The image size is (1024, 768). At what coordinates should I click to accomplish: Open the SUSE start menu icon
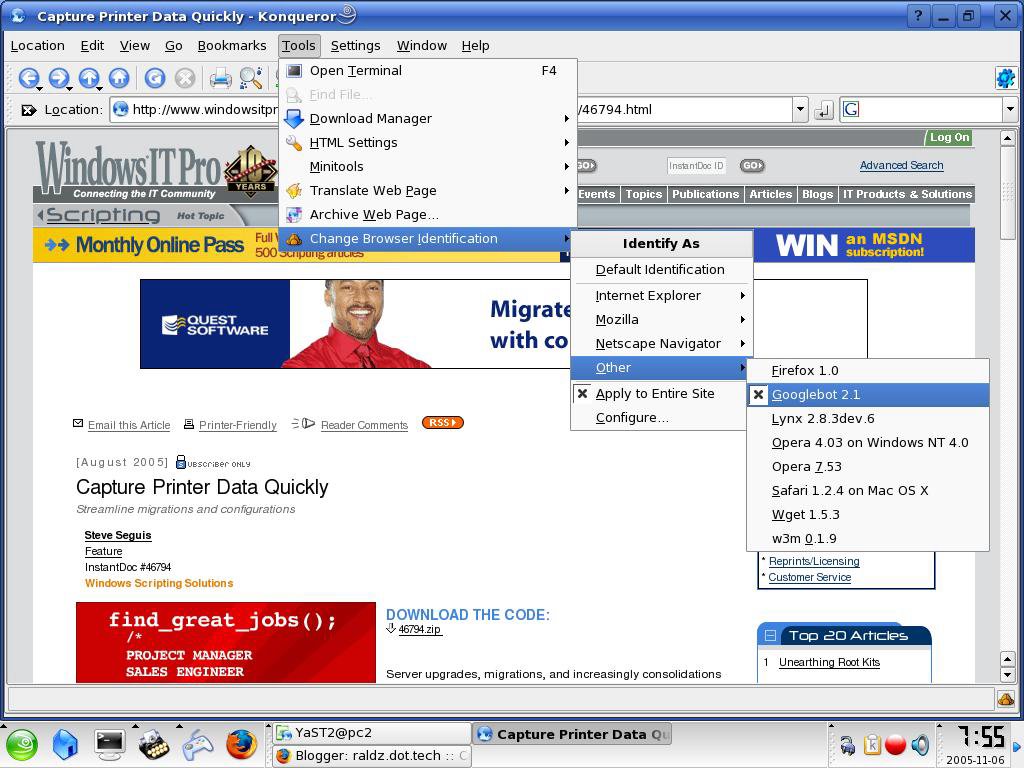22,744
